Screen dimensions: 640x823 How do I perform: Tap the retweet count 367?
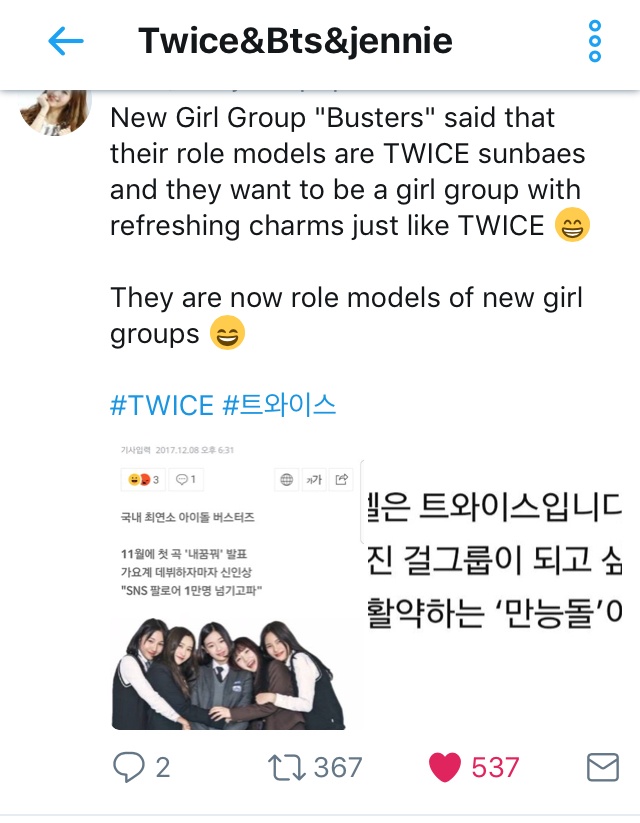click(x=338, y=767)
